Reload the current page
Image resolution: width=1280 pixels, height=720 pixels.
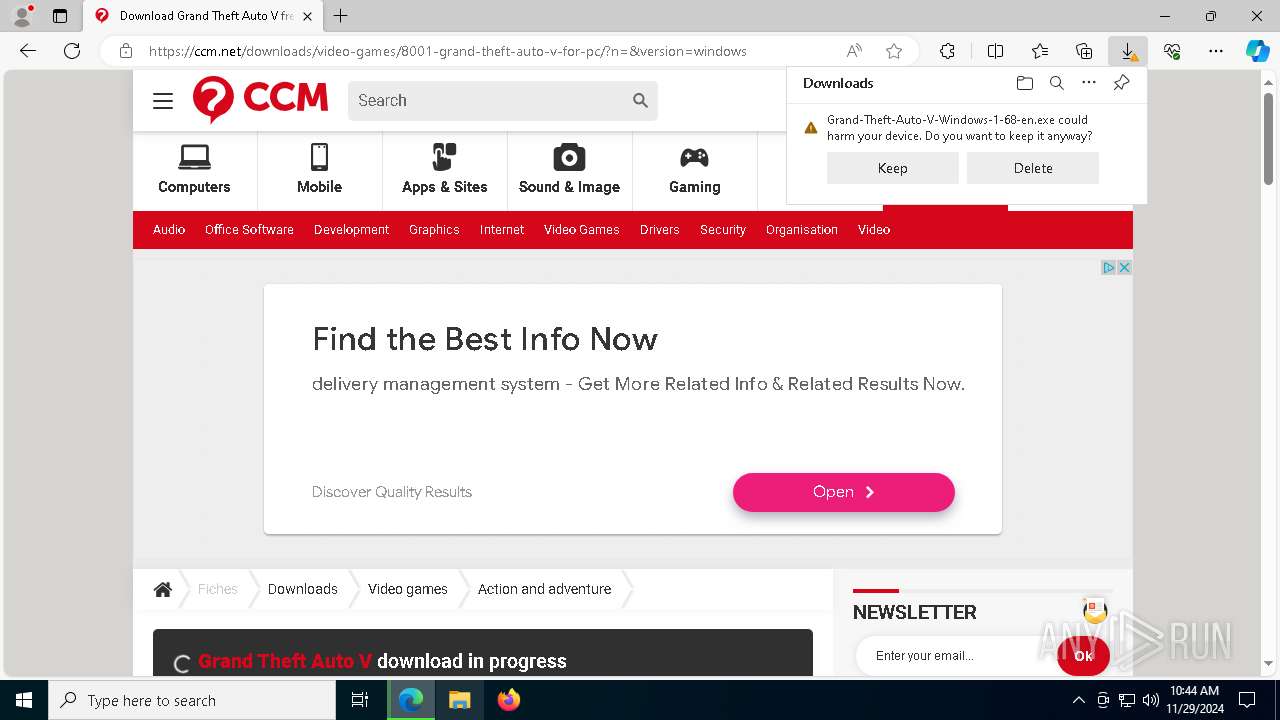(x=72, y=51)
